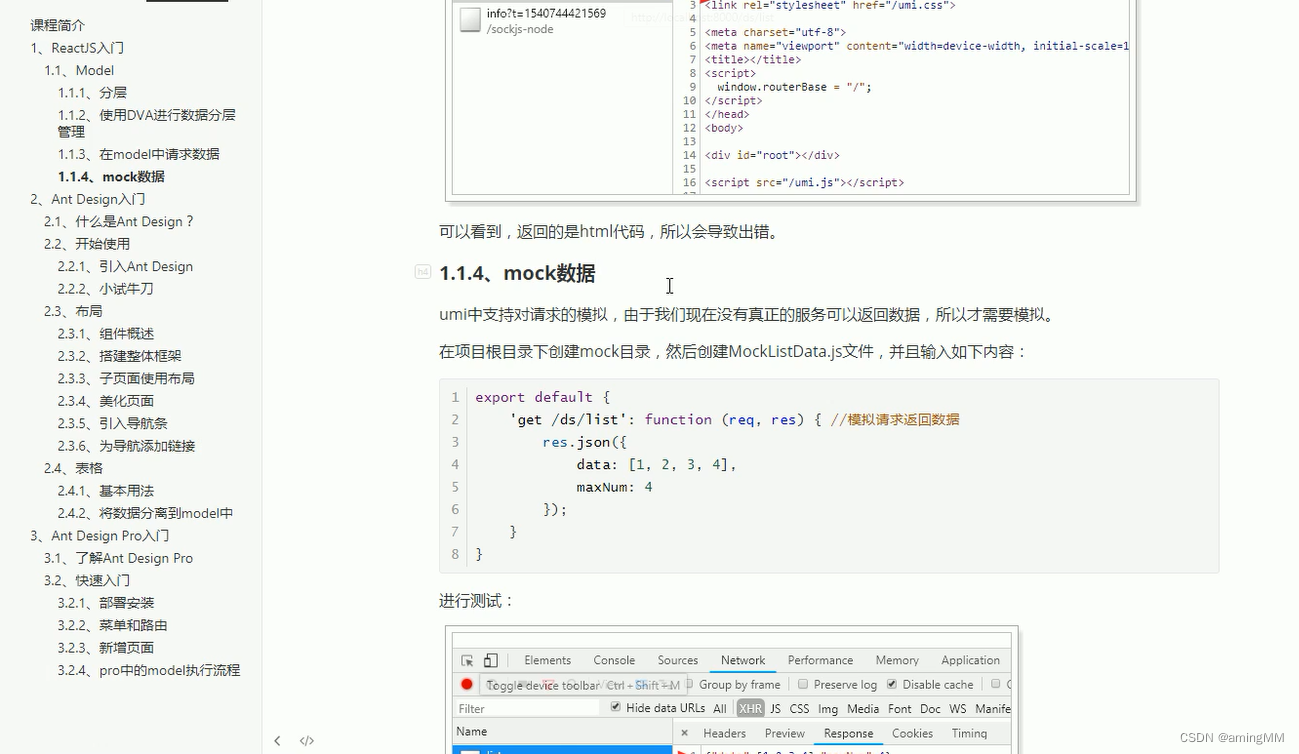Go to outline item 2.2.1、引入Ant Design
This screenshot has width=1299, height=754.
pos(125,266)
